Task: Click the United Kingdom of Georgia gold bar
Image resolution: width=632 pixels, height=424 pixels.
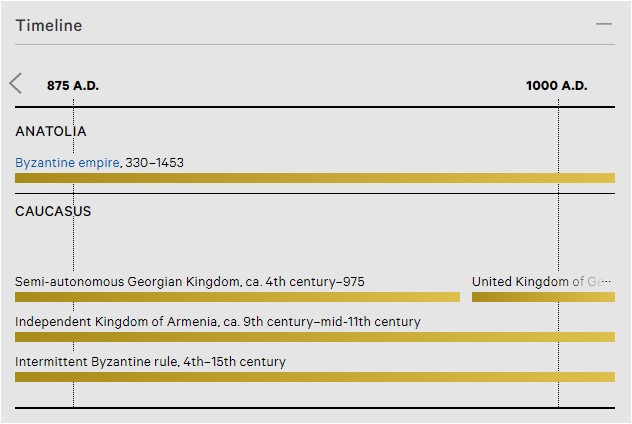Action: pos(543,297)
